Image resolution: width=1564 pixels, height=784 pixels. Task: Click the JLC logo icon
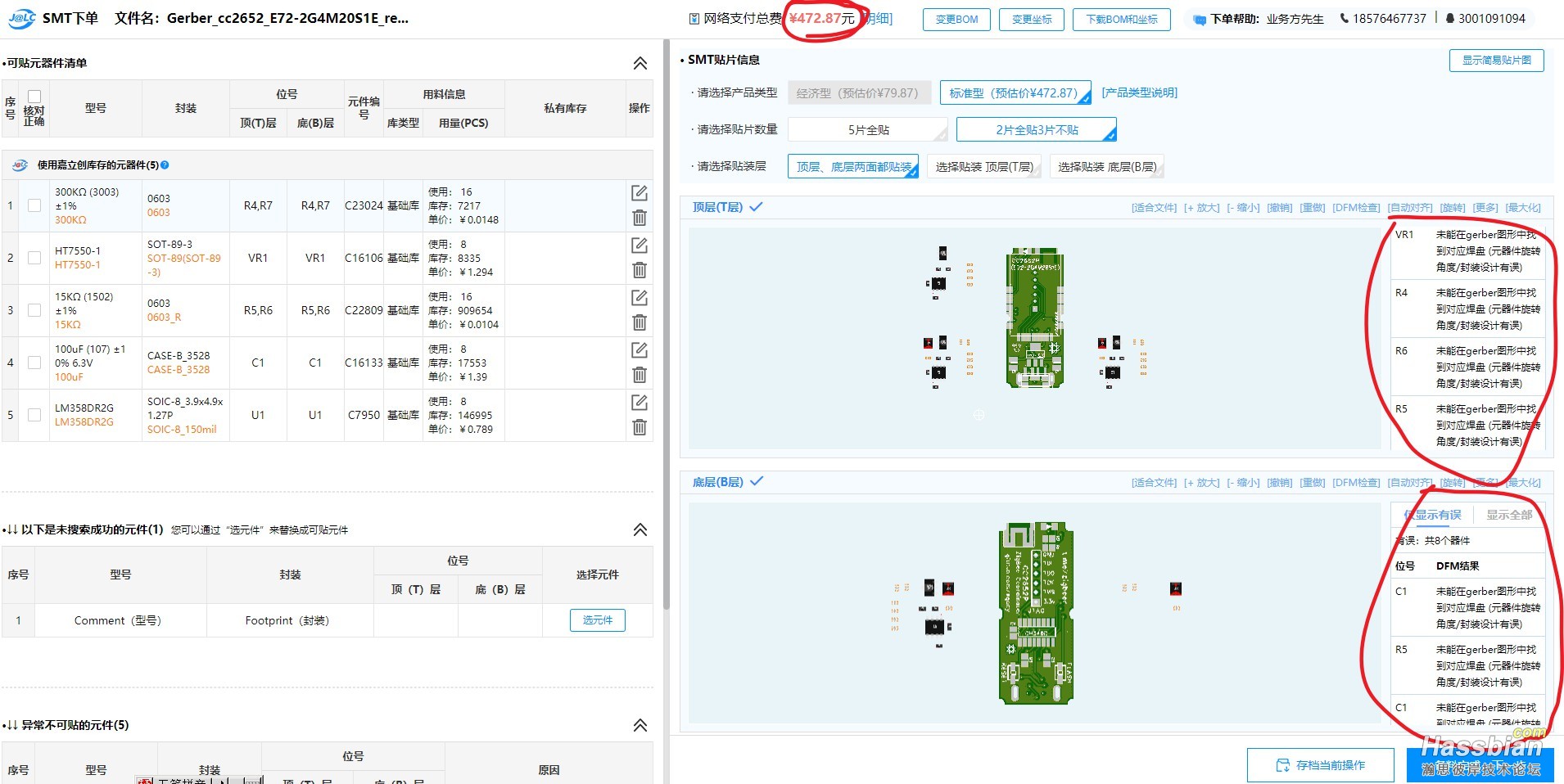tap(21, 18)
